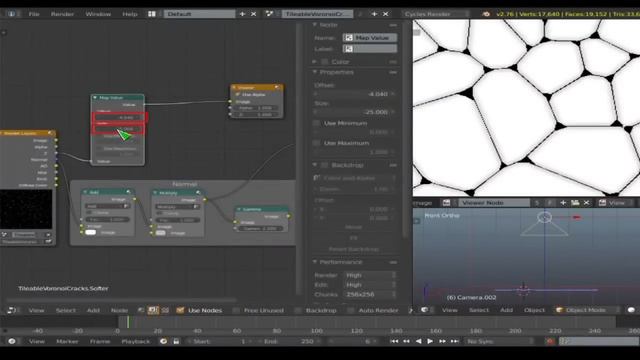The image size is (640, 360).
Task: Open the File menu
Action: (34, 14)
